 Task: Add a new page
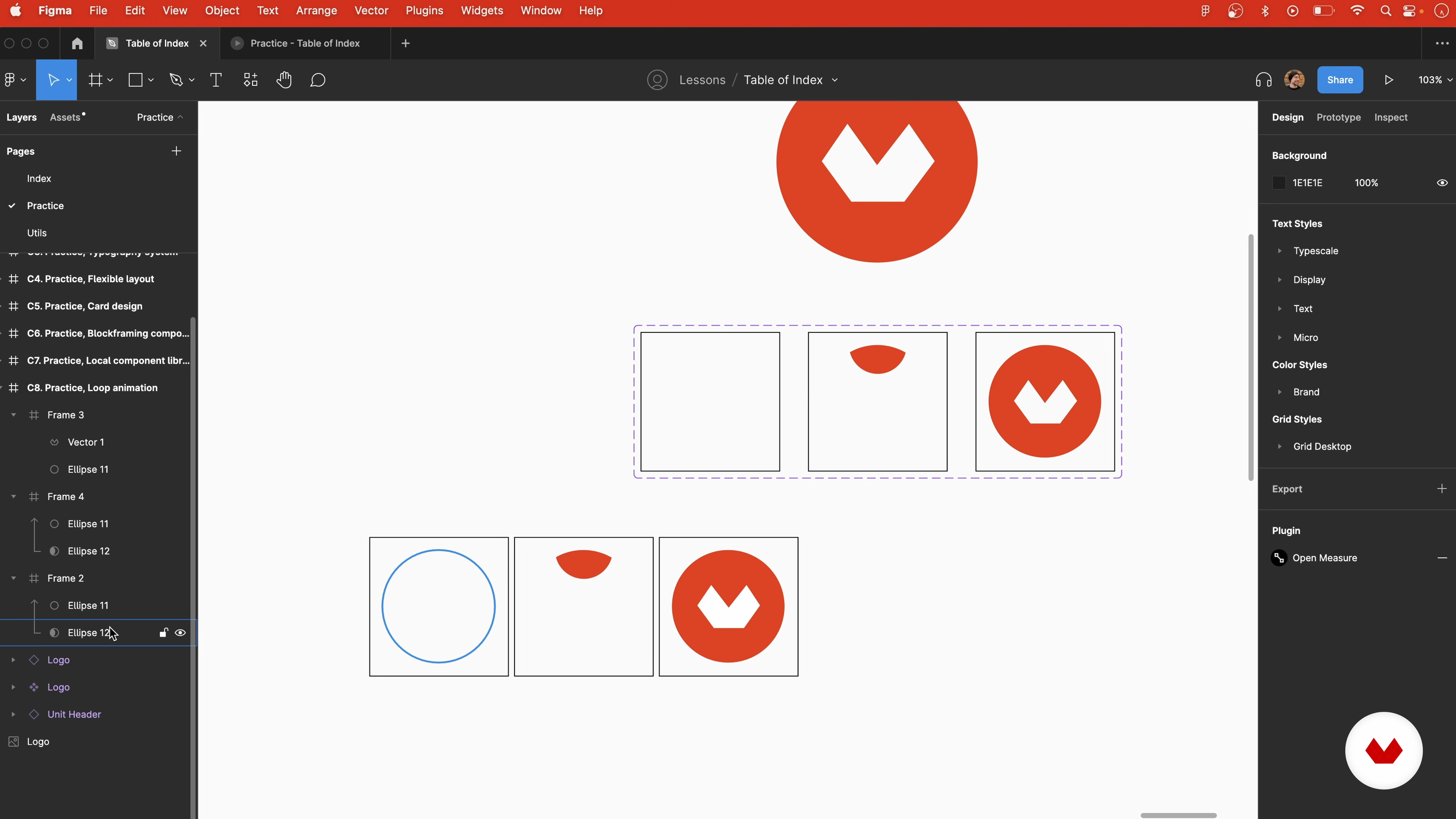[176, 151]
